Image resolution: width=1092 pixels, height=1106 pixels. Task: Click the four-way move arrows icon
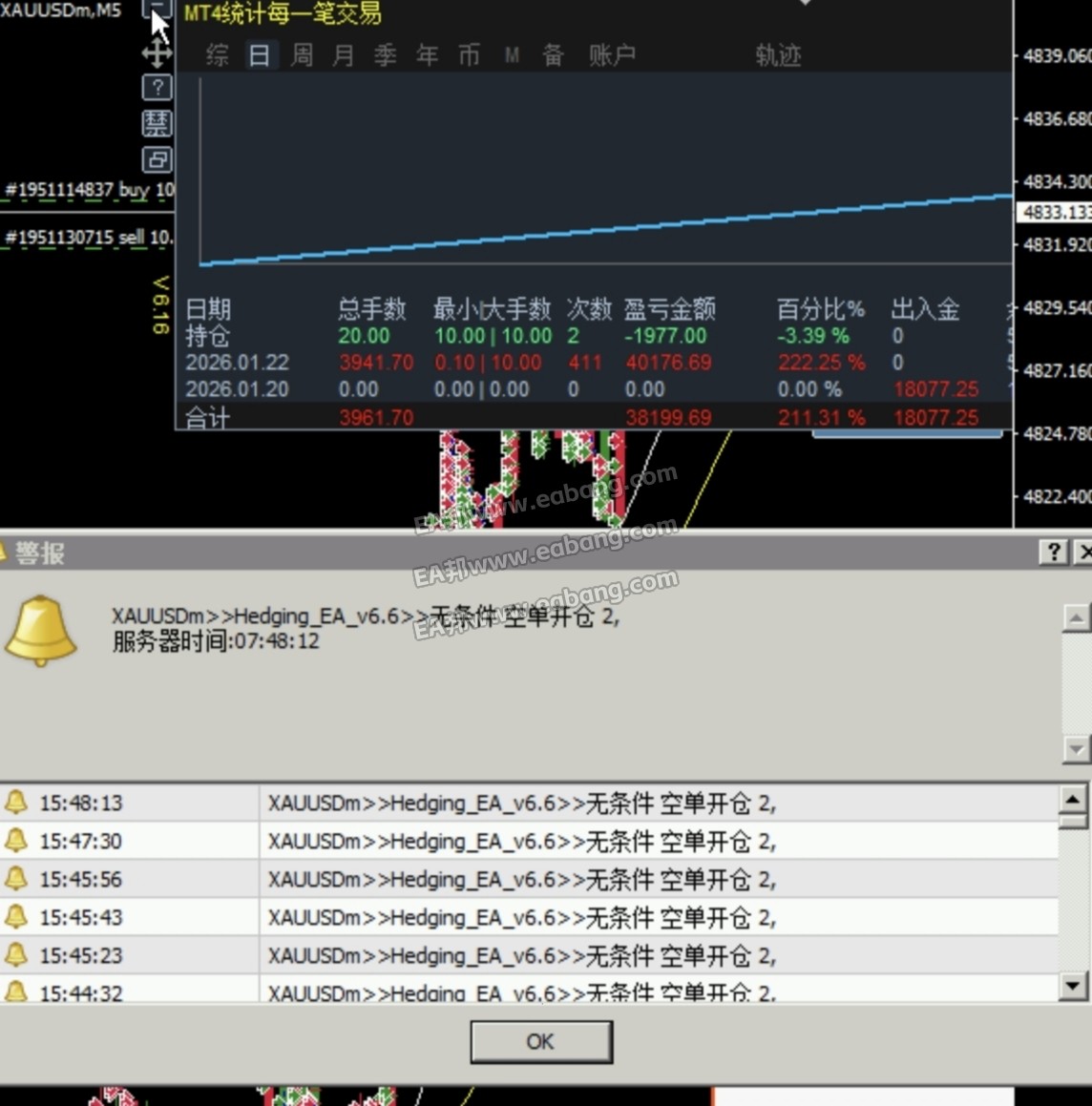[x=157, y=52]
